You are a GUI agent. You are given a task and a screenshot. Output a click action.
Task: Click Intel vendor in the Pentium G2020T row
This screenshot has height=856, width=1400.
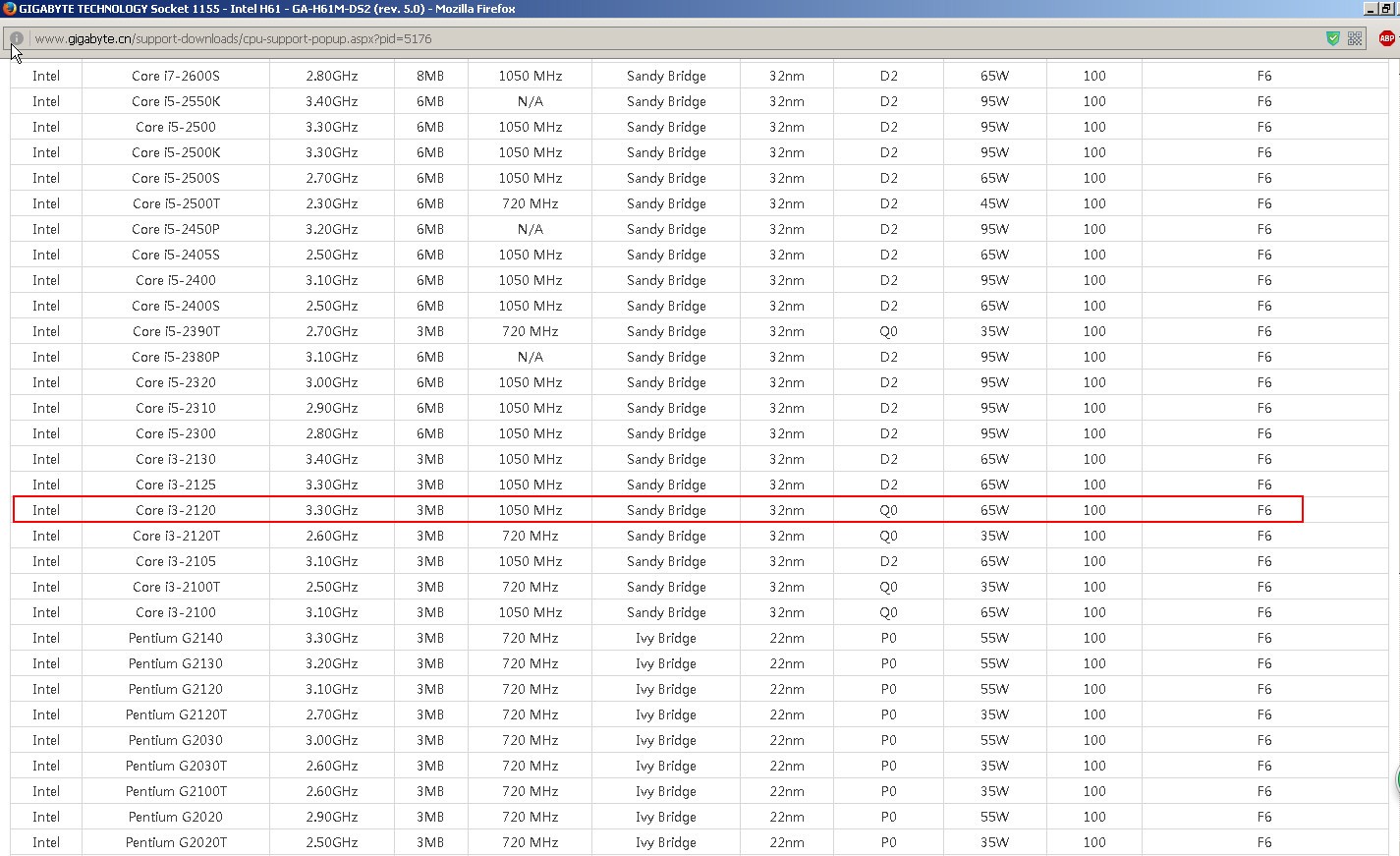pyautogui.click(x=46, y=842)
